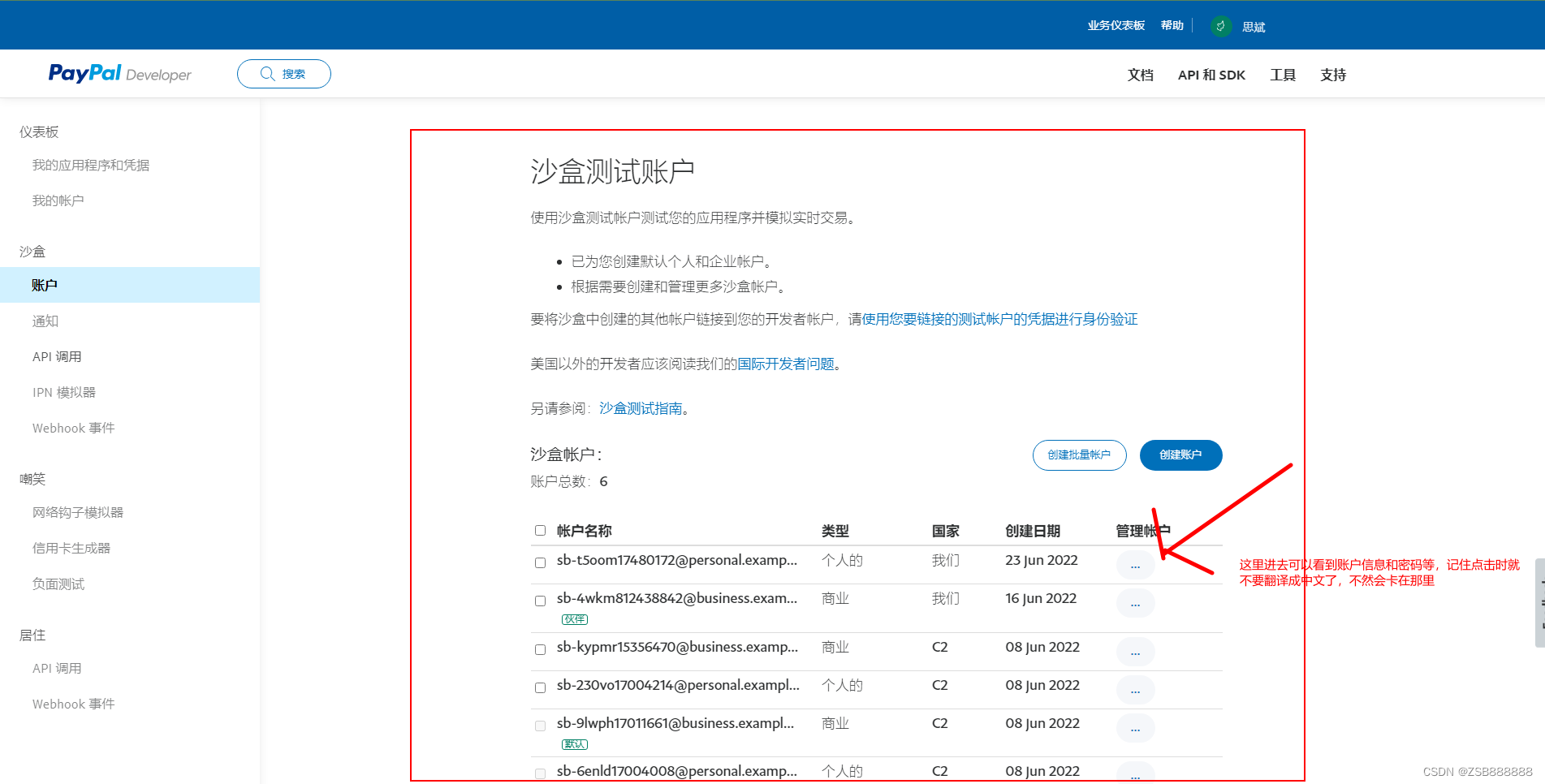1545x784 pixels.
Task: Open the 嘲笑 sidebar section
Action: (32, 478)
